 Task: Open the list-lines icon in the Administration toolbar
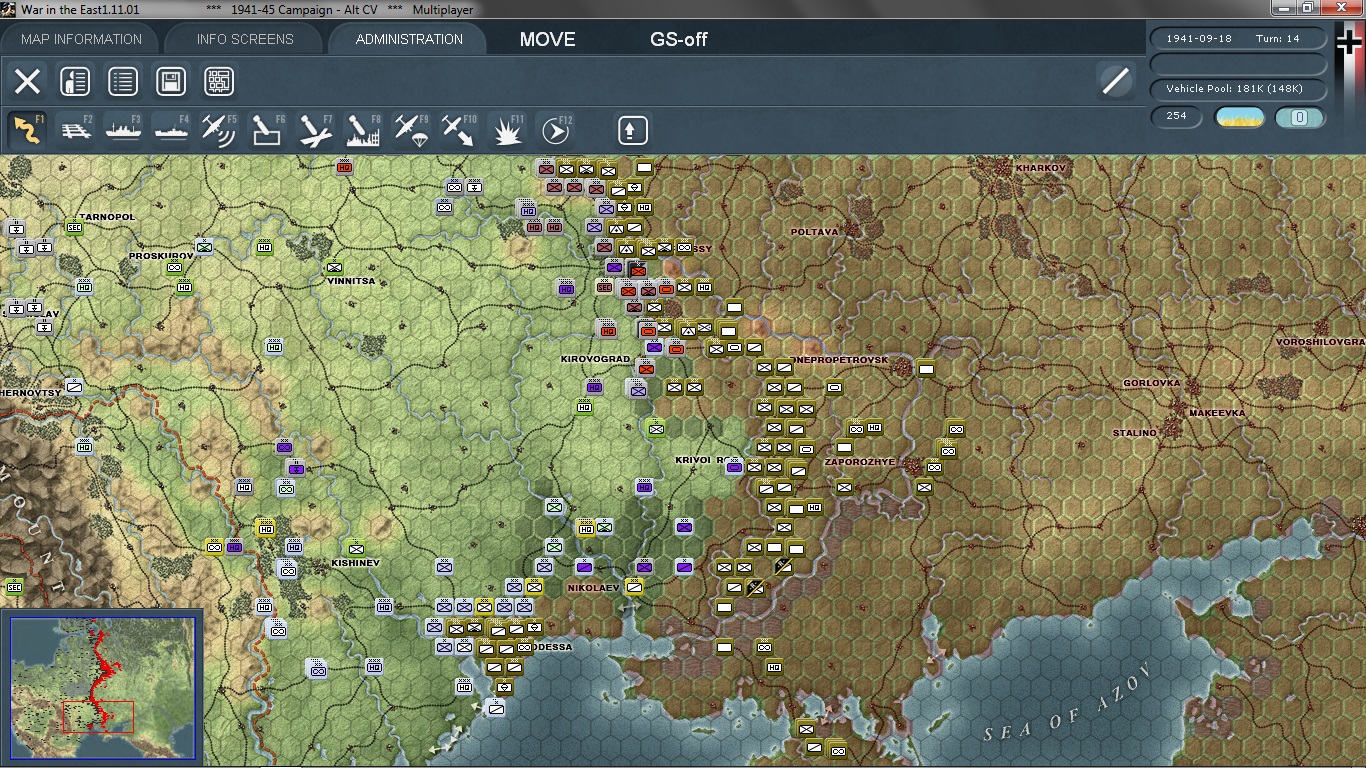(x=123, y=82)
